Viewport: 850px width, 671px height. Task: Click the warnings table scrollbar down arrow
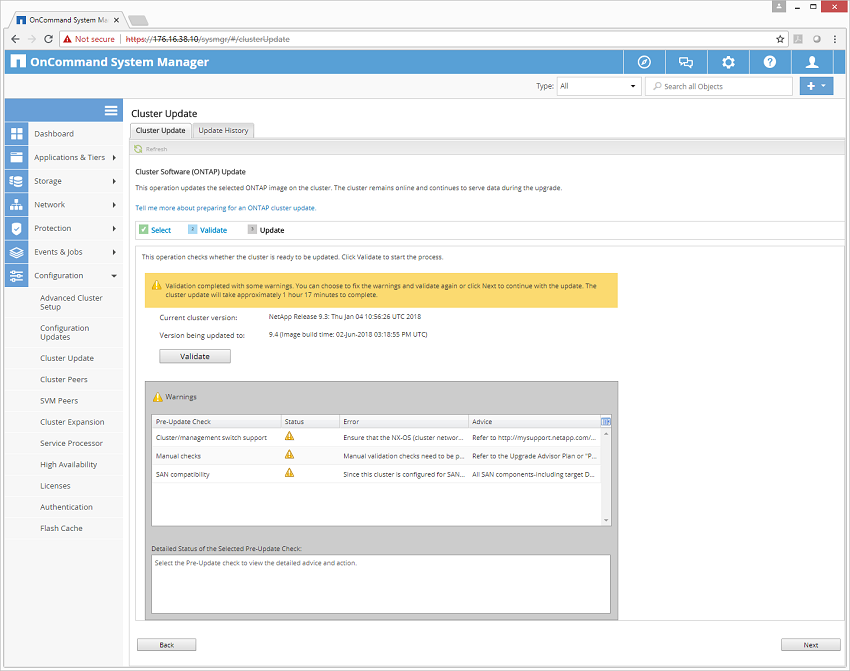606,520
